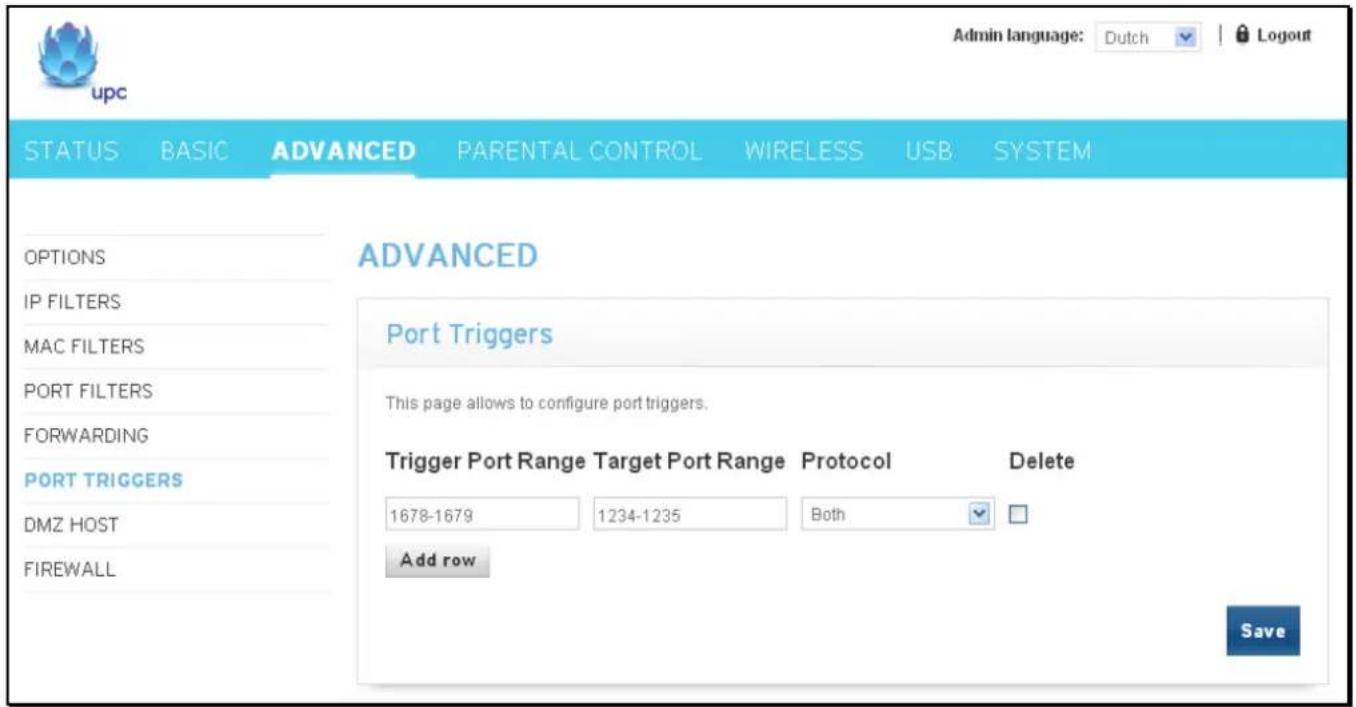Open the BASIC tab
Viewport: 1356px width, 707px height.
point(196,153)
